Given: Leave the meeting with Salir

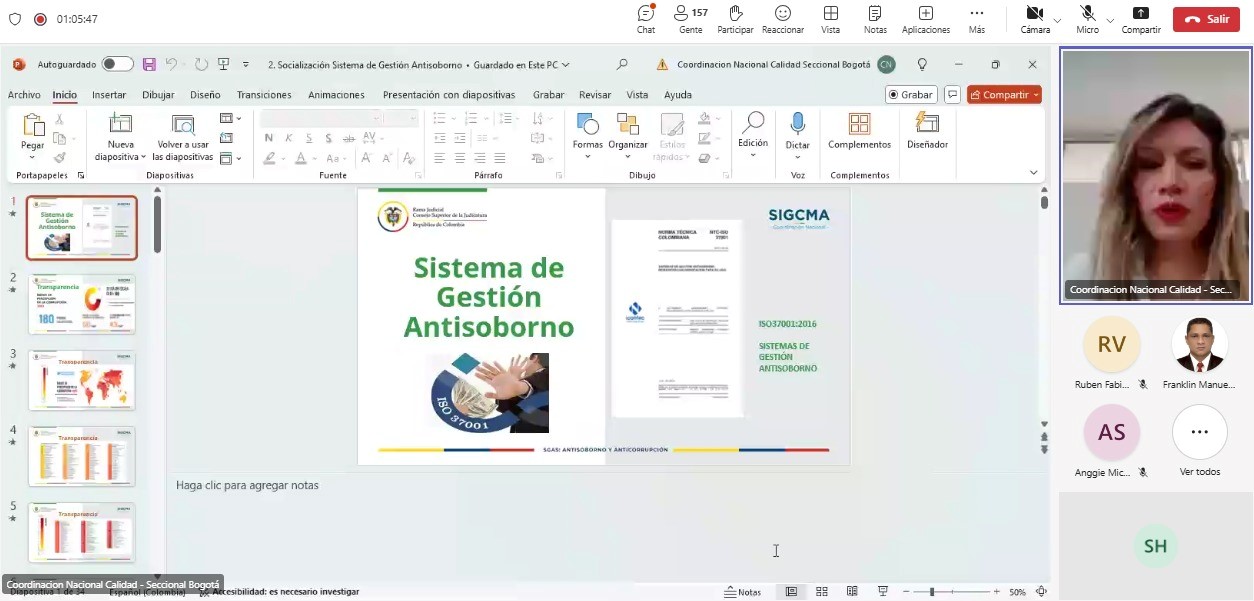Looking at the screenshot, I should [1206, 19].
